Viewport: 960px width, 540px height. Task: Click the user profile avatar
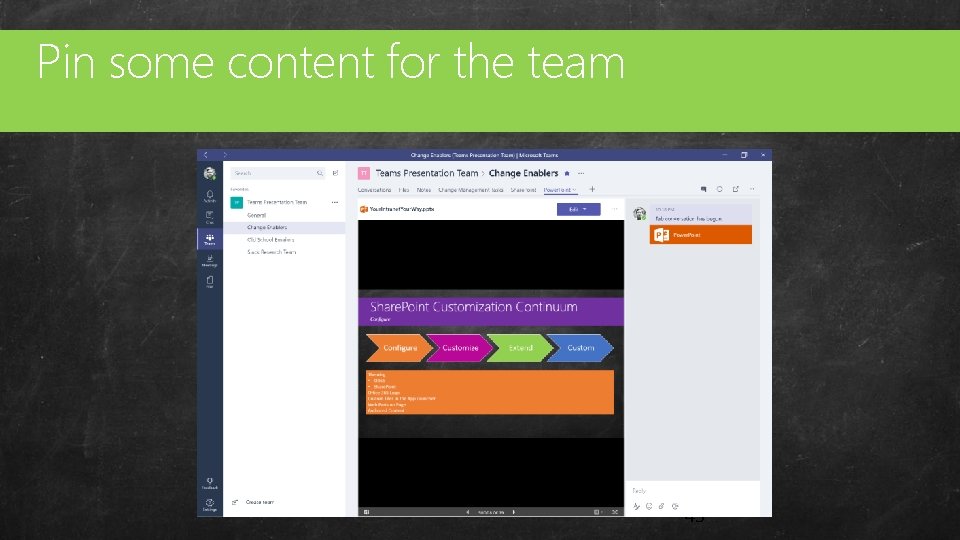(x=209, y=173)
